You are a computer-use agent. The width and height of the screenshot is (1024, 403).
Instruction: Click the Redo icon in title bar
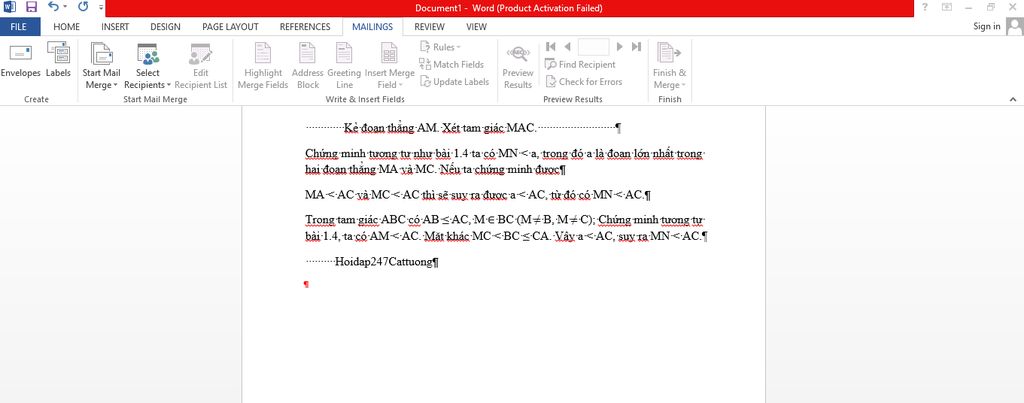[x=83, y=7]
